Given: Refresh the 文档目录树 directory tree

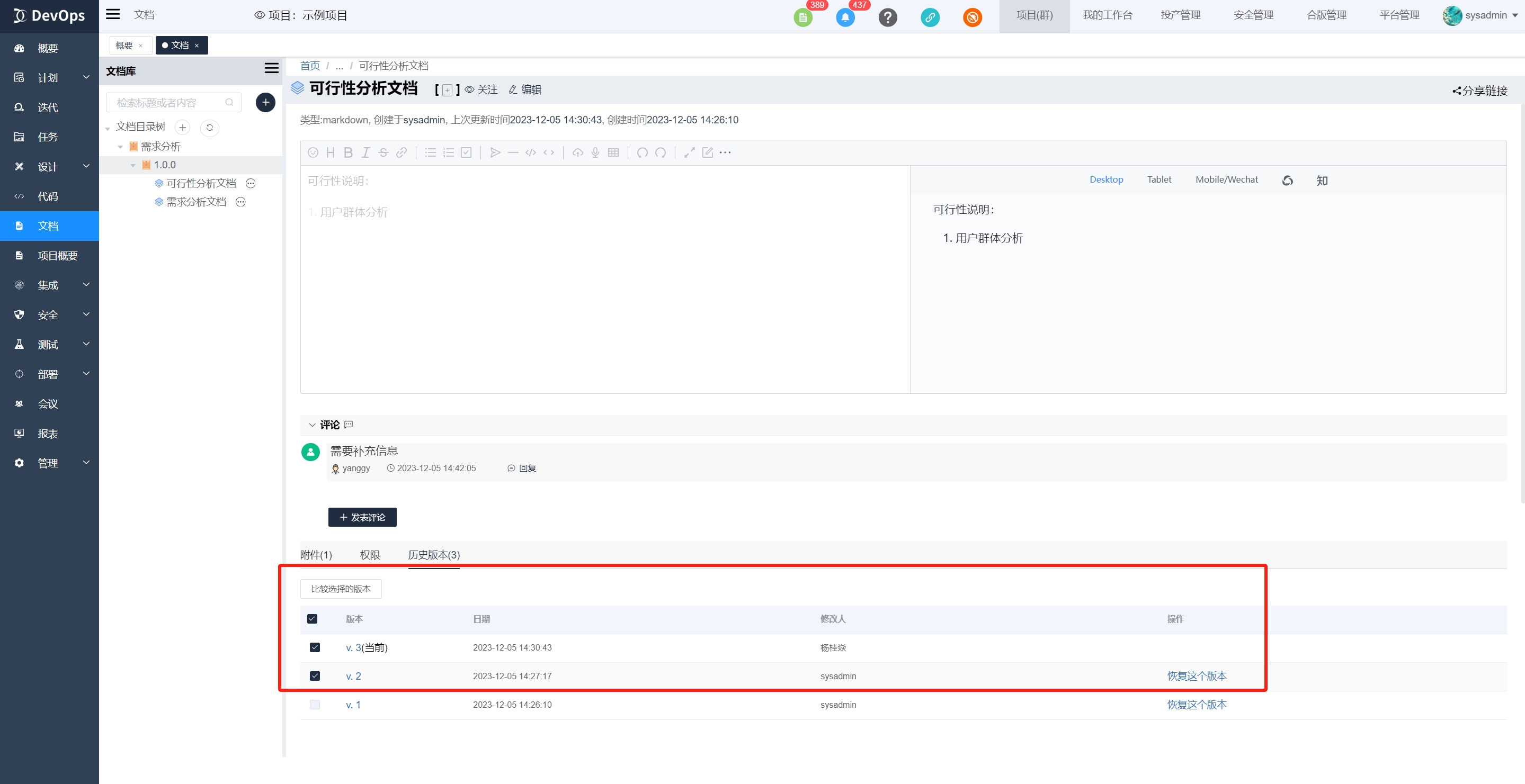Looking at the screenshot, I should [210, 127].
